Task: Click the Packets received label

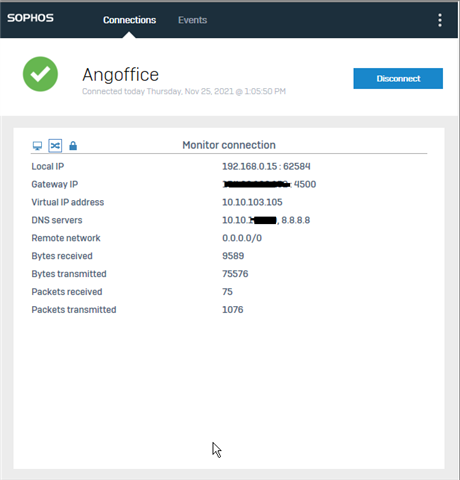Action: point(67,292)
